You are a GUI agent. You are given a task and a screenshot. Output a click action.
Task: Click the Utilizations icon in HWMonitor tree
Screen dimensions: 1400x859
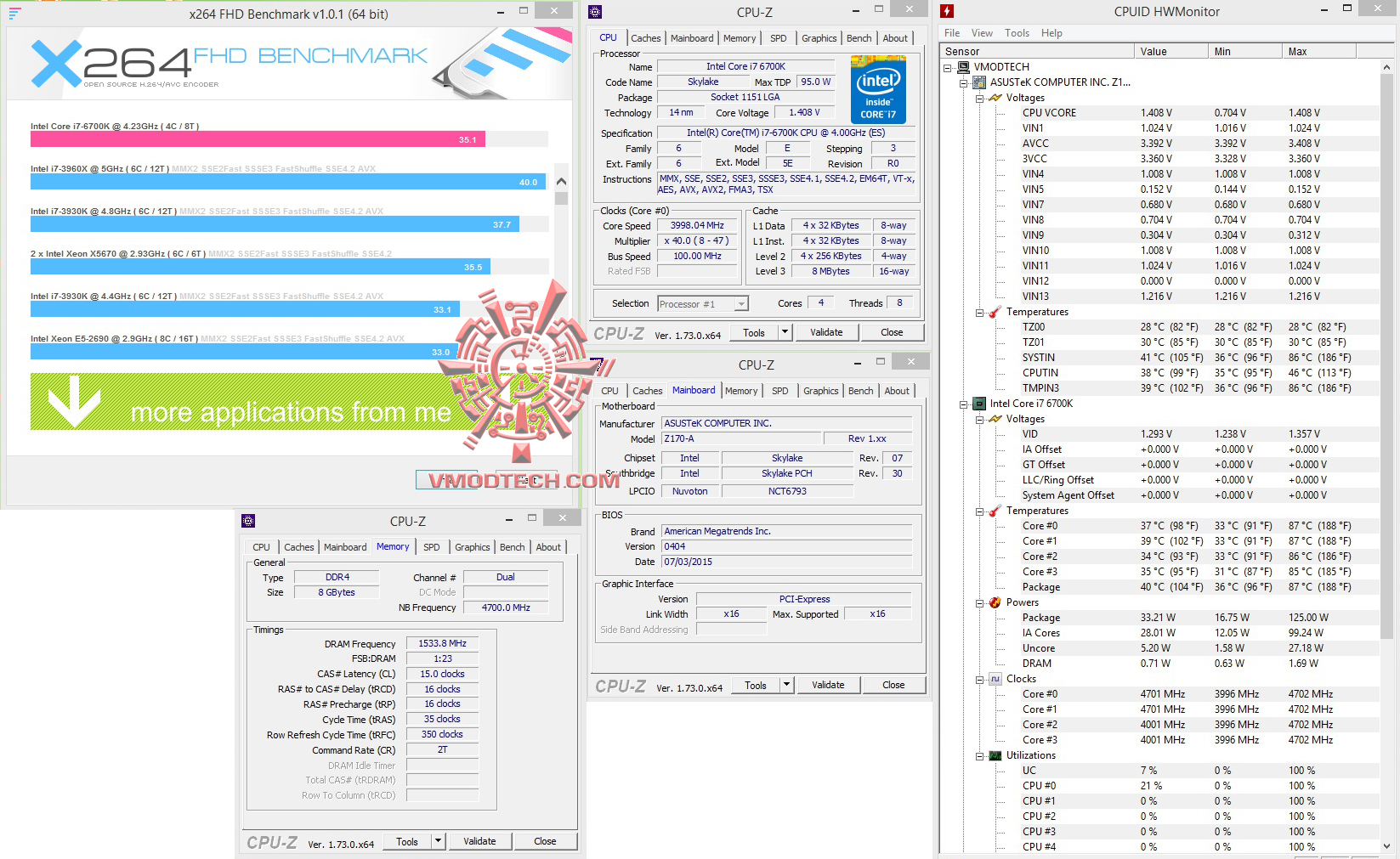pos(995,755)
